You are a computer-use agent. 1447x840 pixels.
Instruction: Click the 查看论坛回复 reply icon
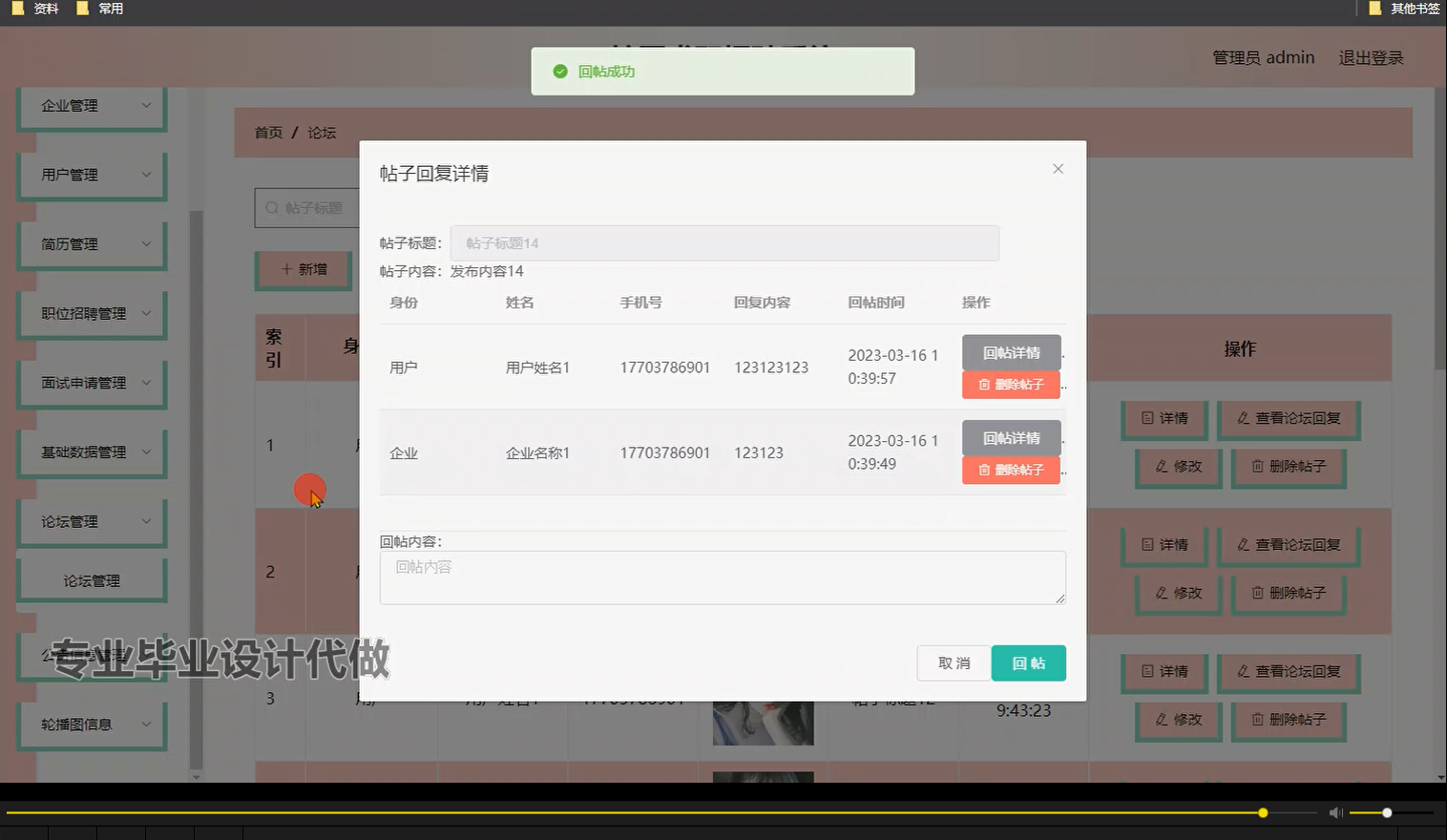pos(1243,419)
